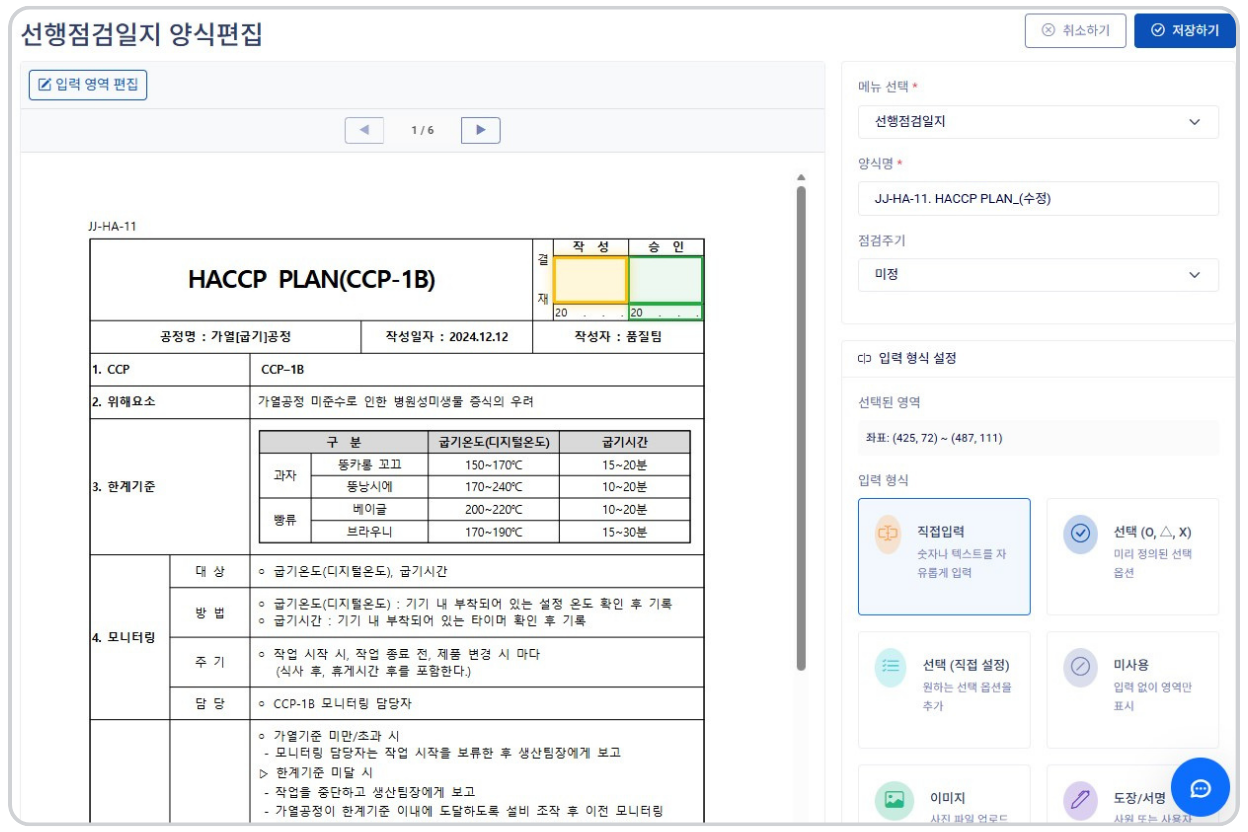Click the purple pen 도장/서명 icon

[1080, 800]
